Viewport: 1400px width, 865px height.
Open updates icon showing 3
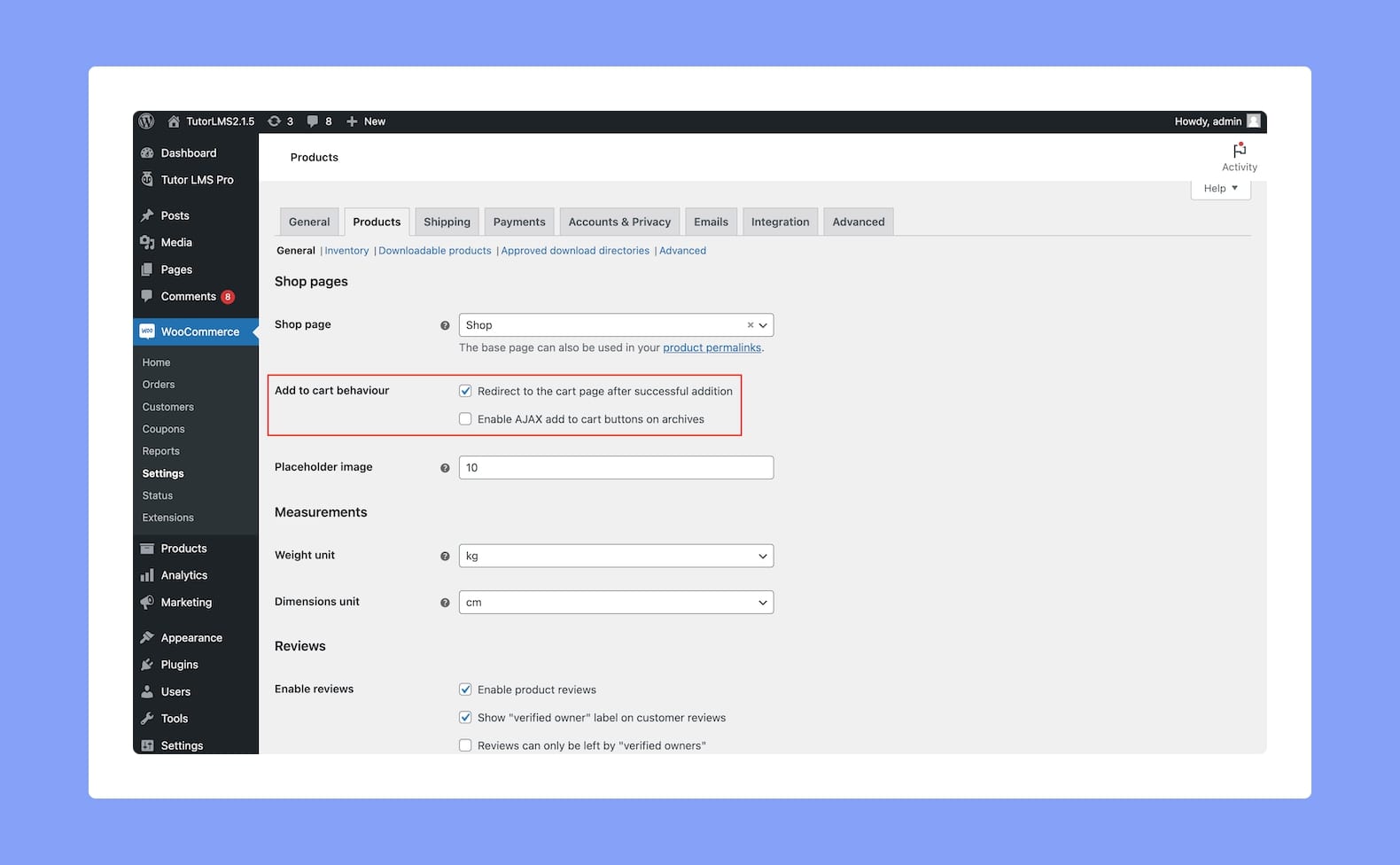pyautogui.click(x=275, y=121)
